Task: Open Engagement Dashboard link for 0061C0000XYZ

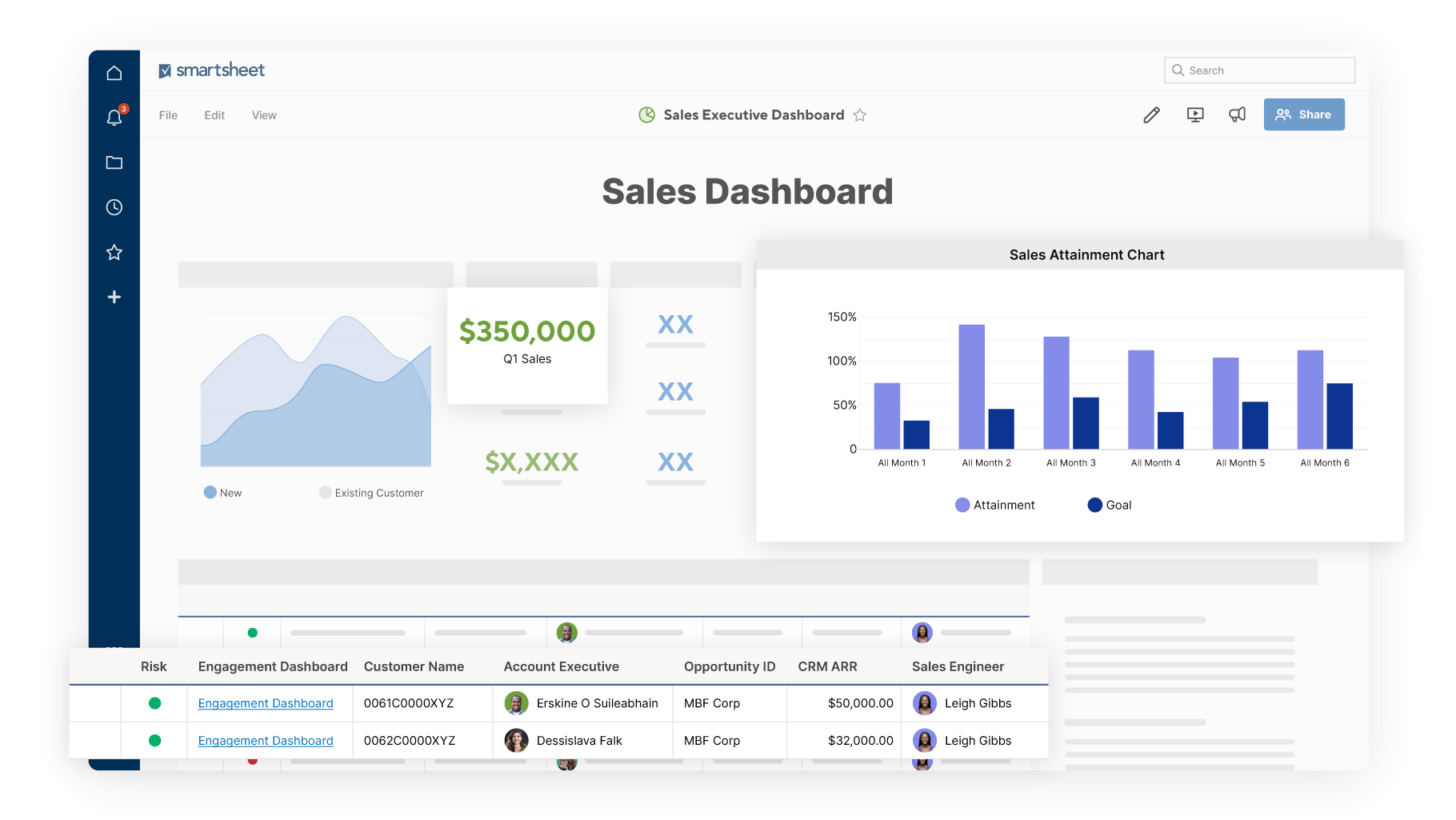Action: 266,702
